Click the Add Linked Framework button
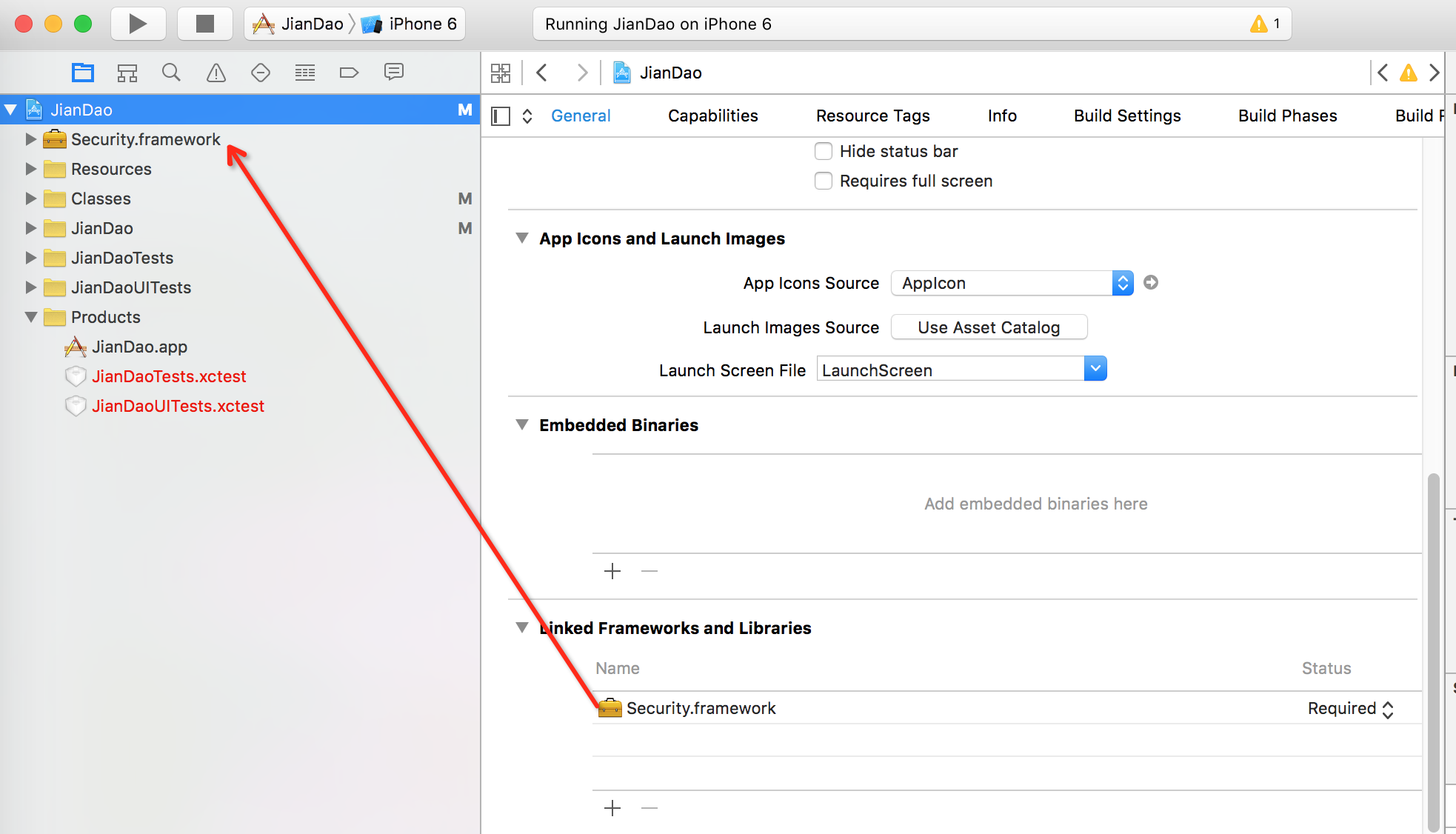This screenshot has height=834, width=1456. pyautogui.click(x=612, y=808)
